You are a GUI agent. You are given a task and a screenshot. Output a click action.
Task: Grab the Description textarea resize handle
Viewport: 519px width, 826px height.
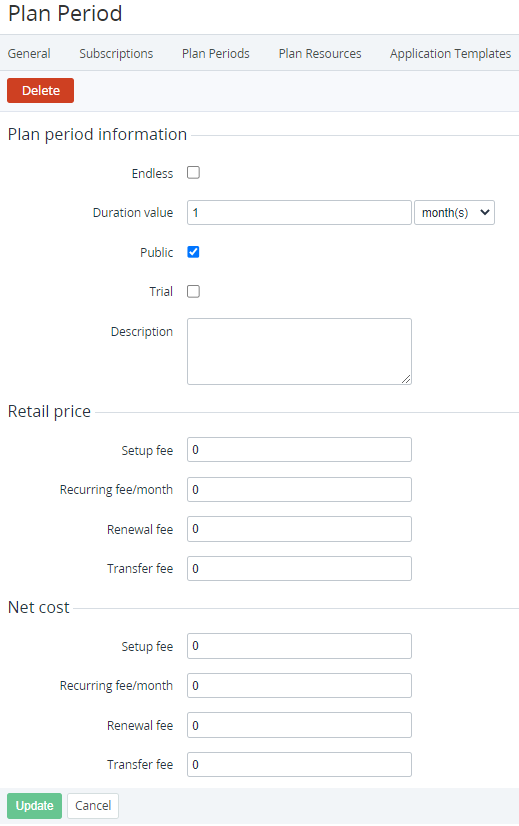pyautogui.click(x=406, y=379)
